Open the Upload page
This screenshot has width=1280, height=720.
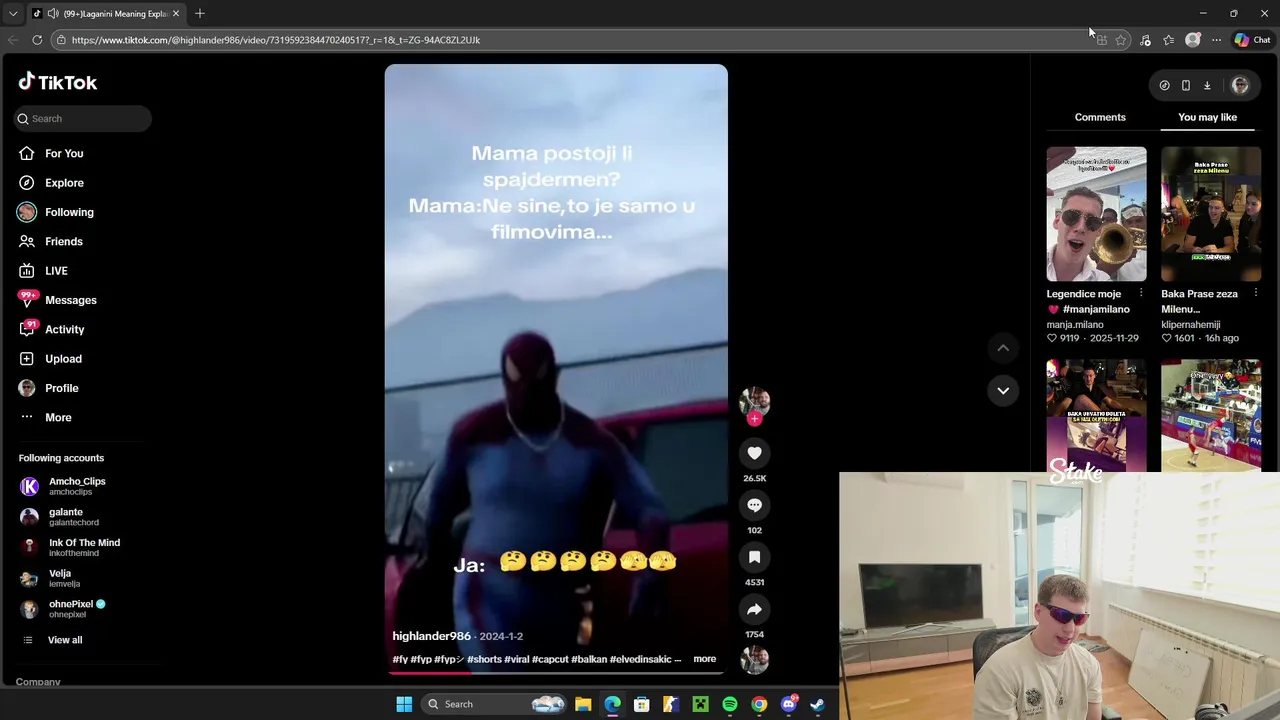click(63, 359)
